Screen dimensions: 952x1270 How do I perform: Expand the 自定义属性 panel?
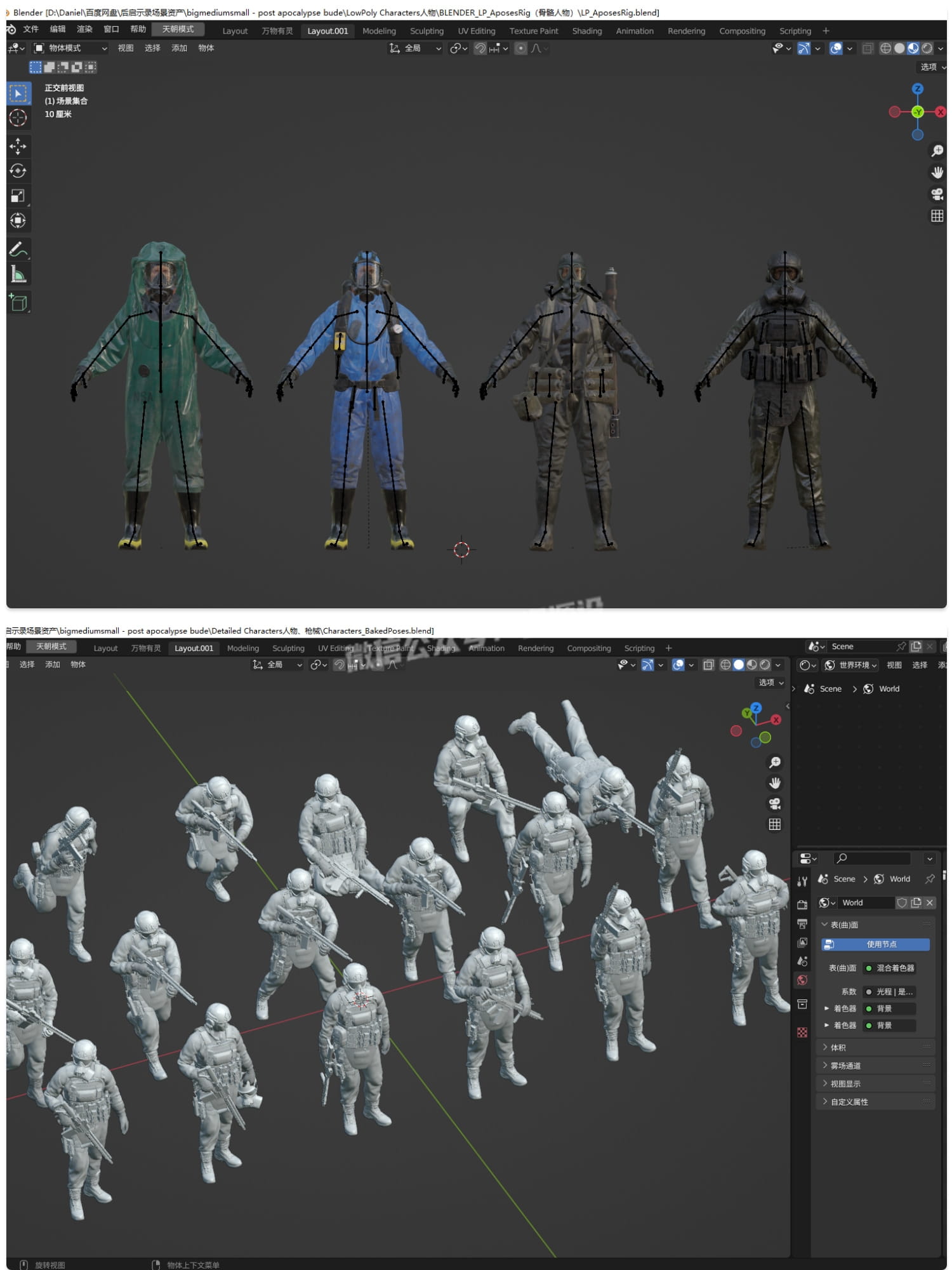pos(876,1102)
